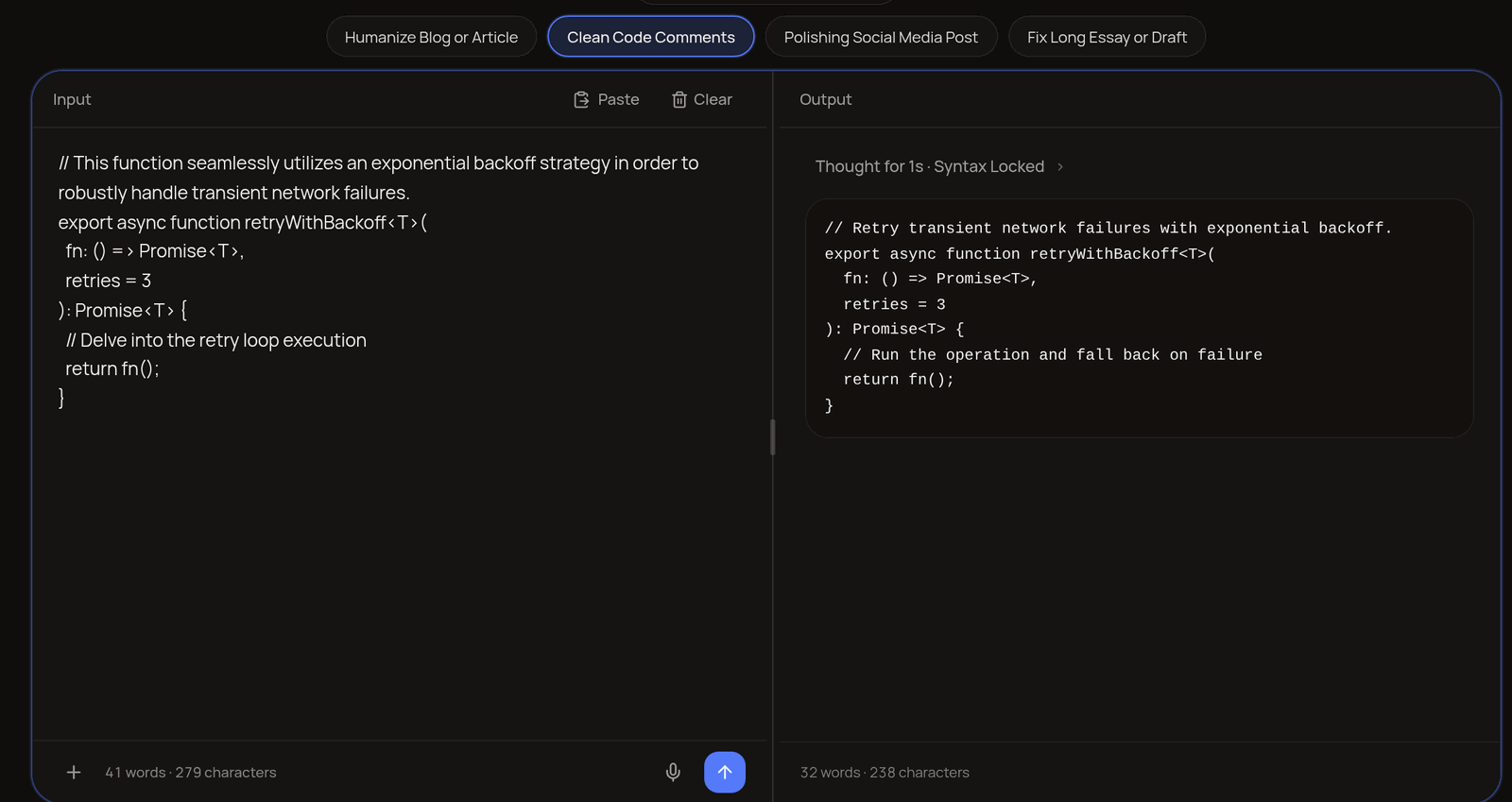Click the input line 'retries = 3'

108,281
